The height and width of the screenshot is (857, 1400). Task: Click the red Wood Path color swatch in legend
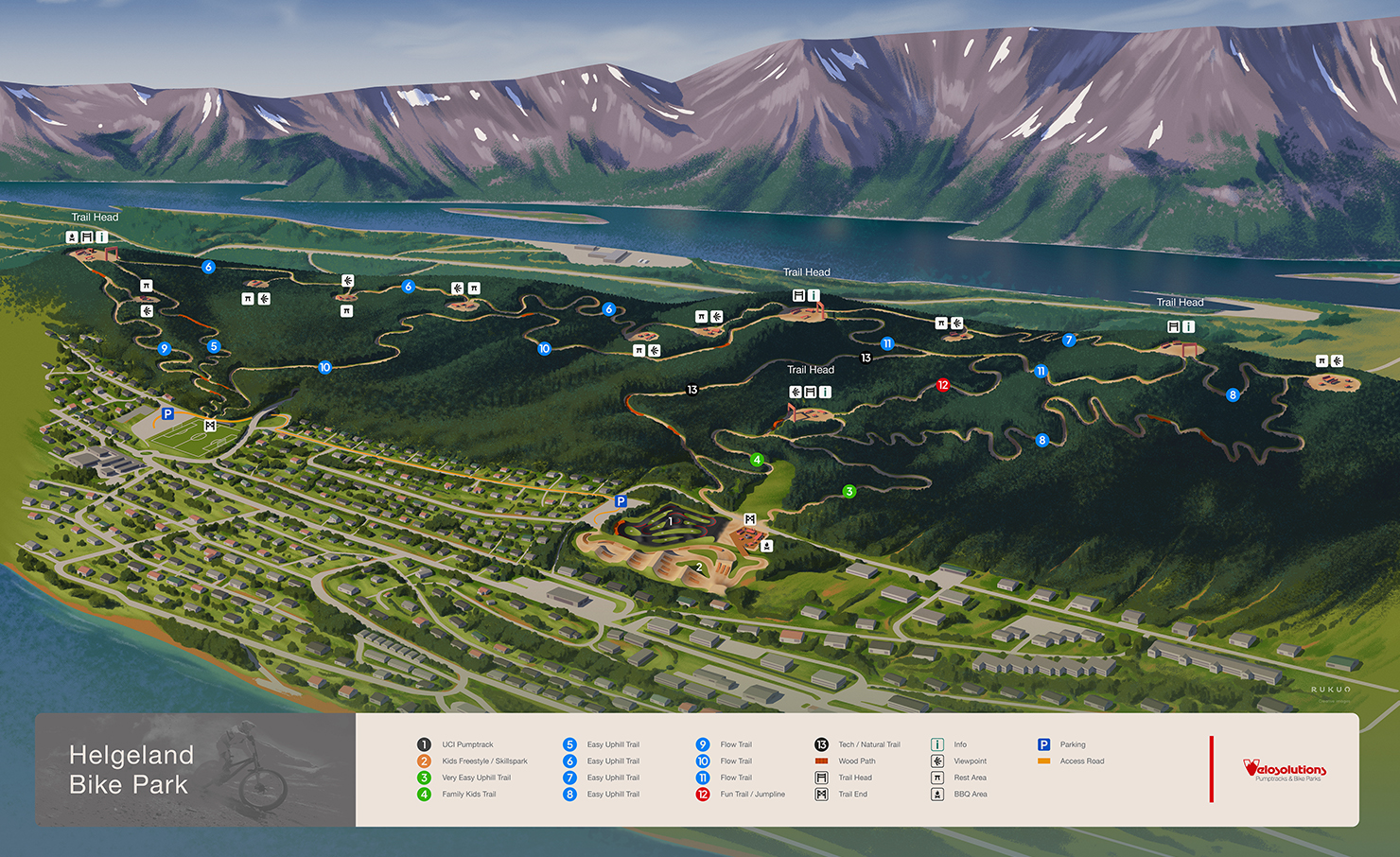pos(821,761)
